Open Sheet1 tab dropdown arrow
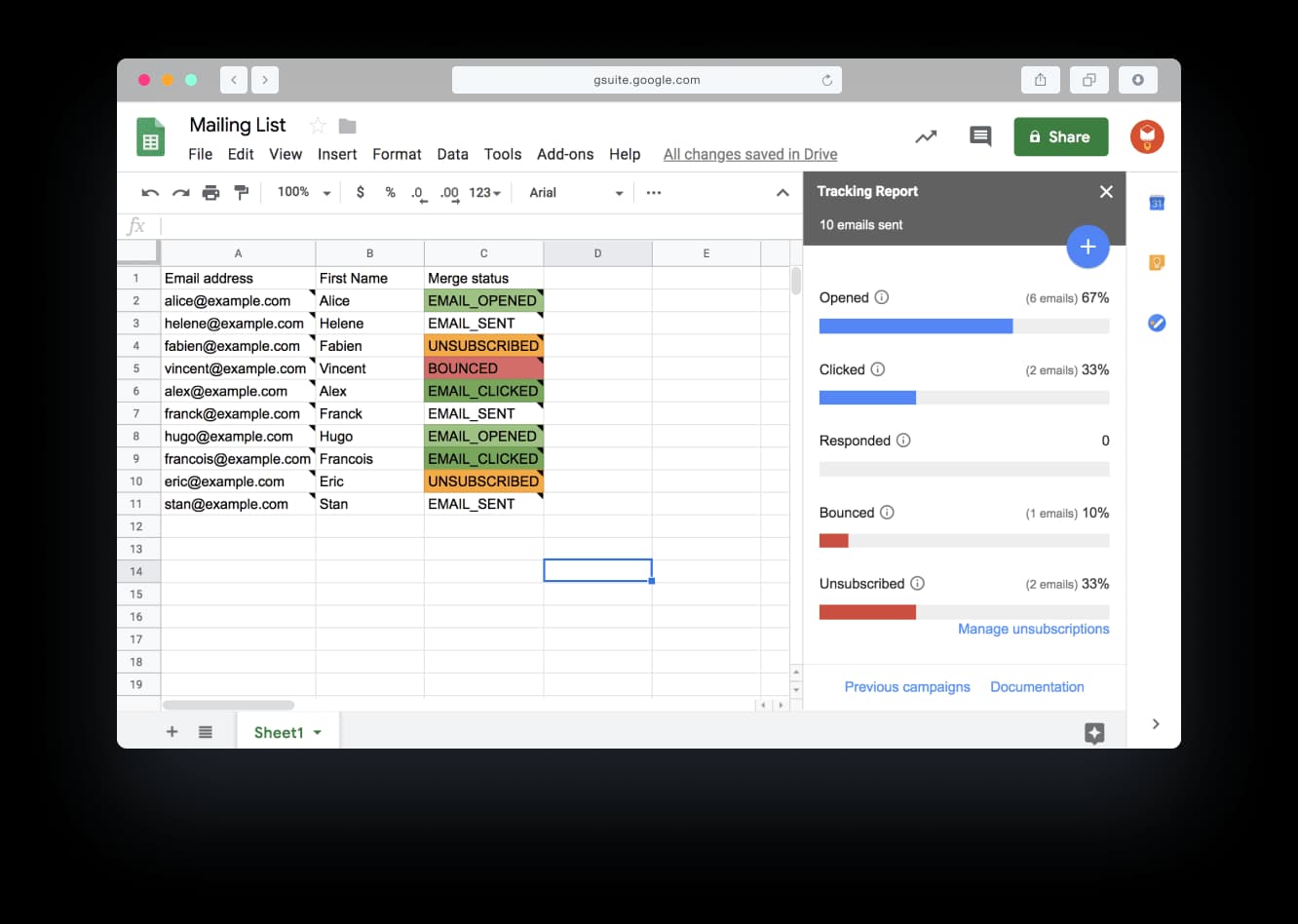1298x924 pixels. click(x=318, y=733)
